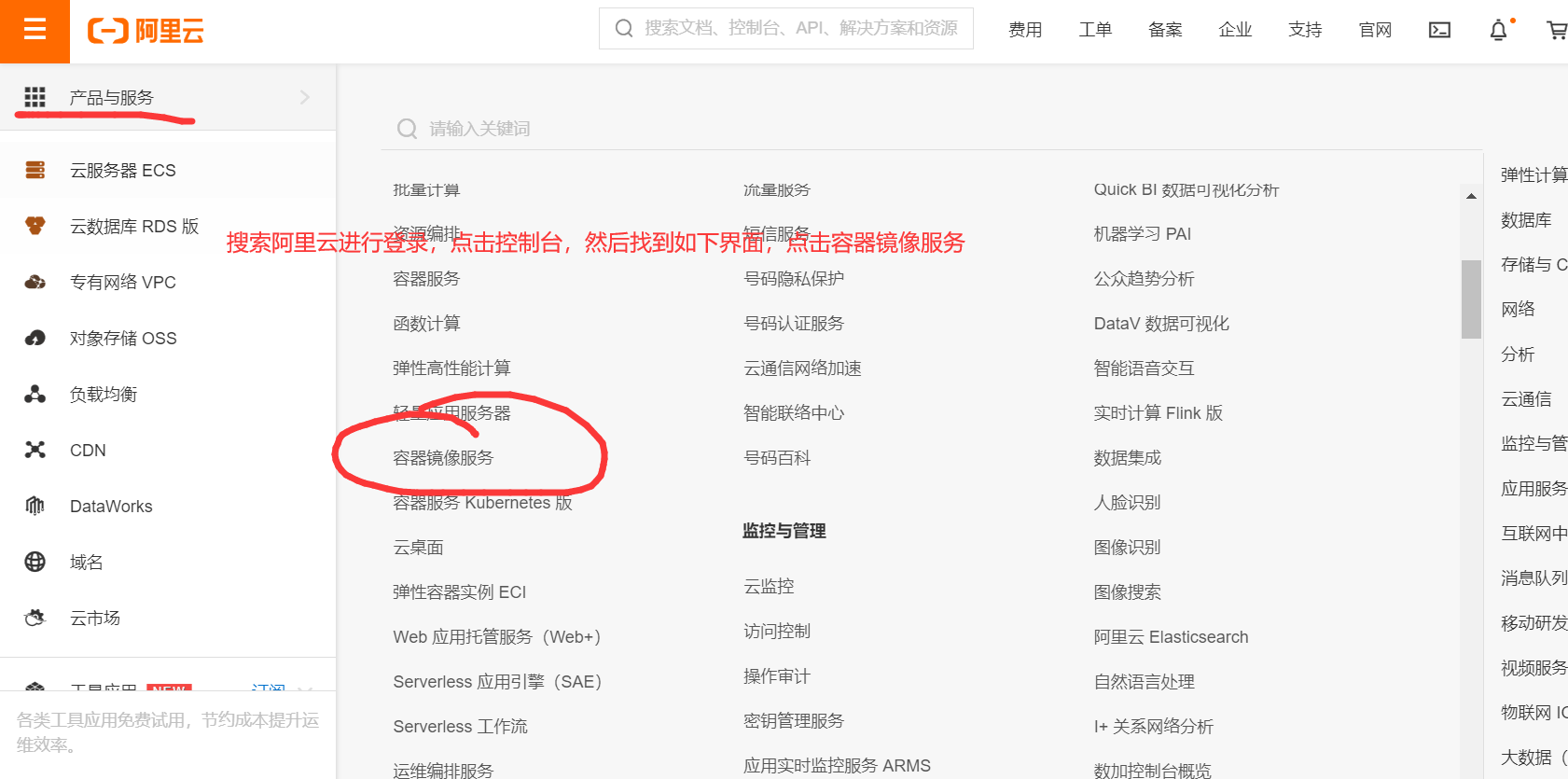
Task: Open 批量计算 link
Action: click(x=426, y=189)
